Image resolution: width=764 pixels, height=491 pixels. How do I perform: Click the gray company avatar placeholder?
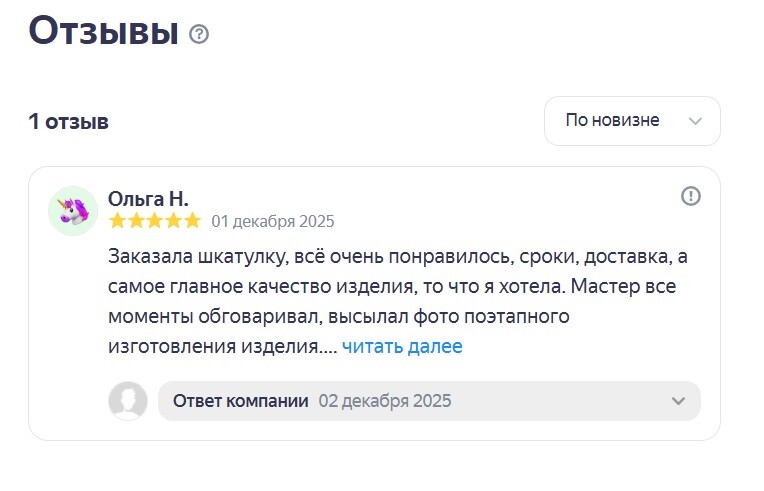pyautogui.click(x=128, y=401)
